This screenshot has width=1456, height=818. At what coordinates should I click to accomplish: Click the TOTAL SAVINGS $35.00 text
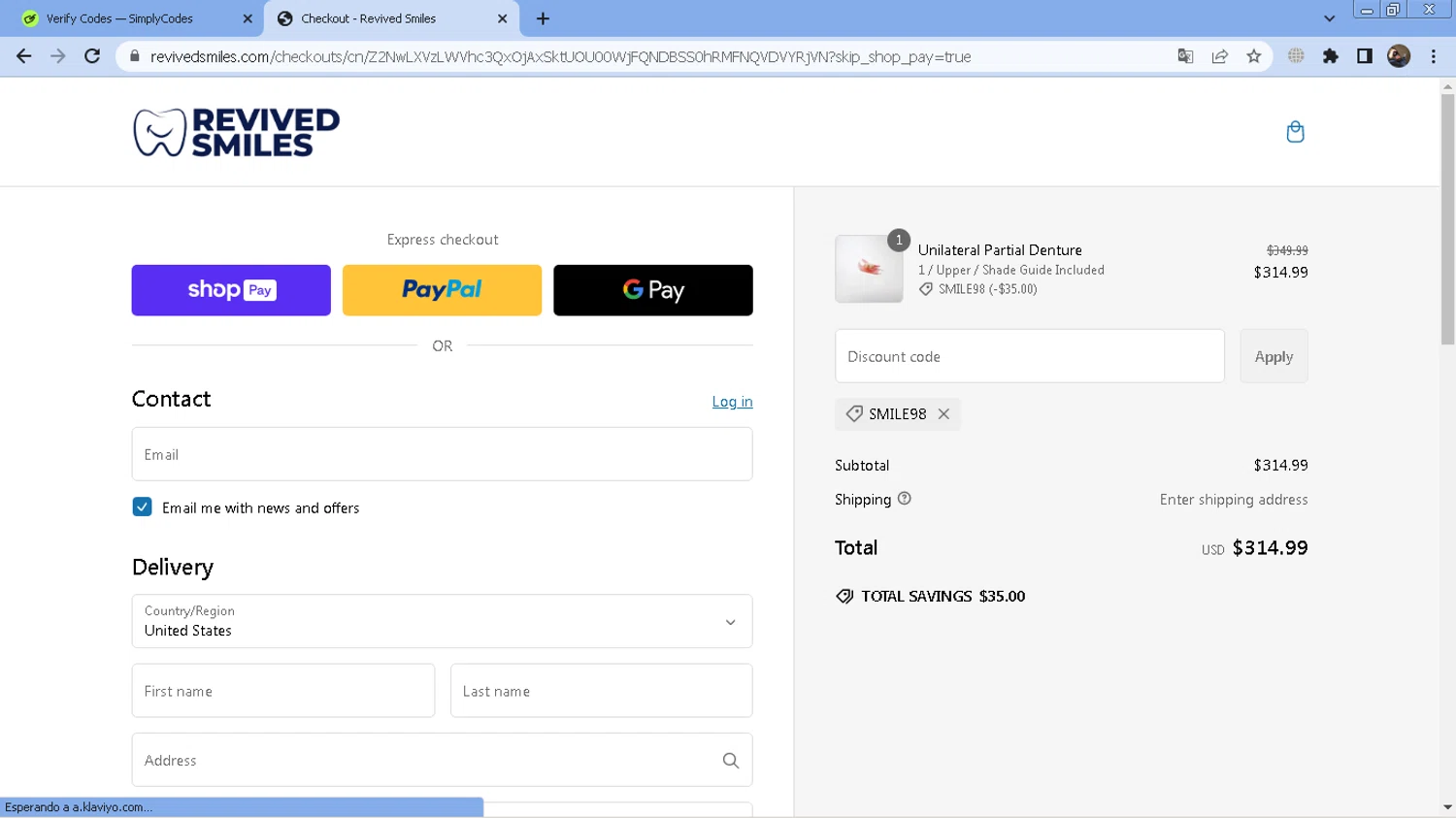click(x=943, y=597)
